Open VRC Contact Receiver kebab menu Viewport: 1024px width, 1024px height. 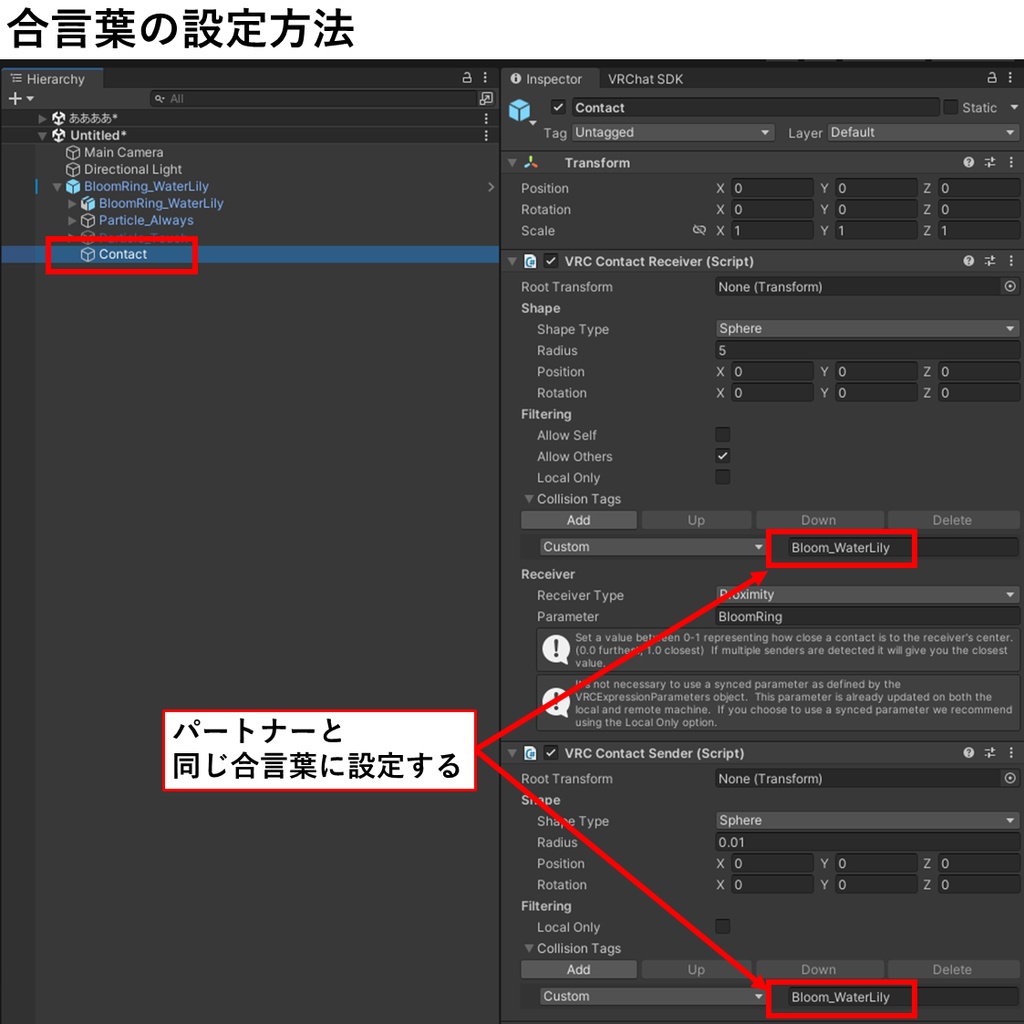pyautogui.click(x=1011, y=261)
